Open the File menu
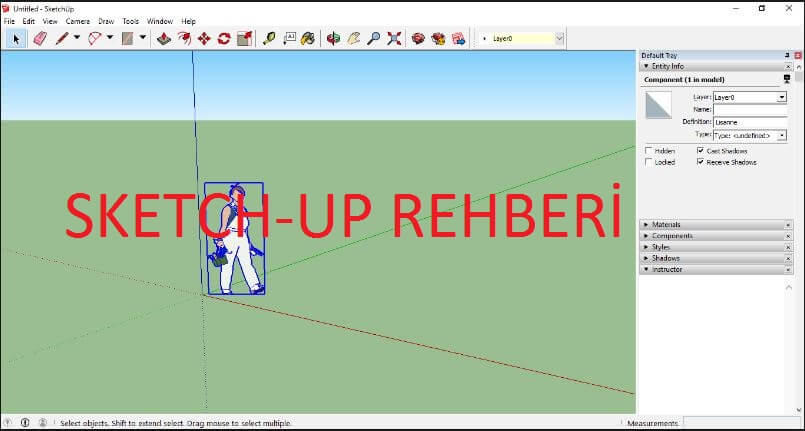The image size is (805, 431). [x=9, y=22]
